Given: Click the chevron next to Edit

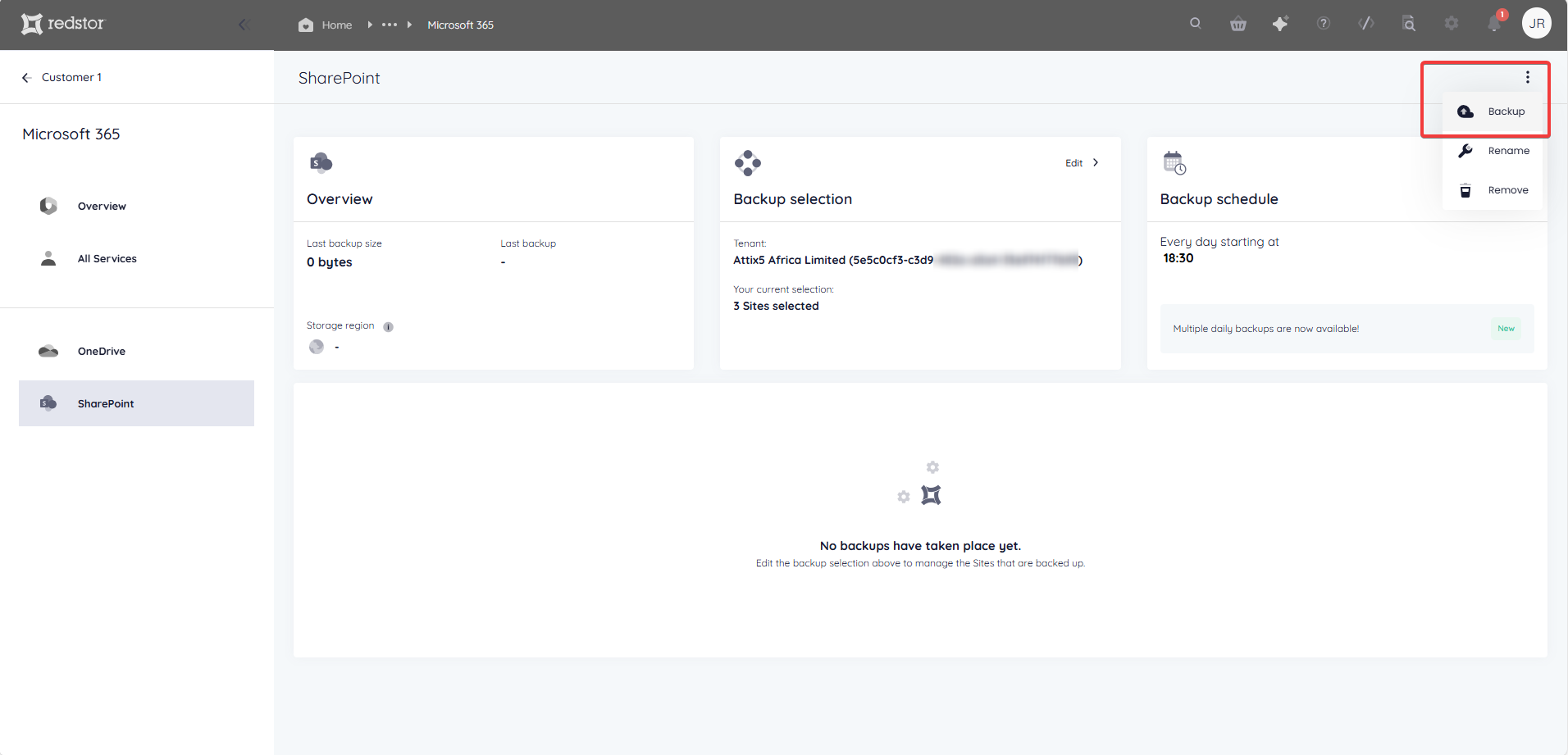Looking at the screenshot, I should click(1096, 162).
